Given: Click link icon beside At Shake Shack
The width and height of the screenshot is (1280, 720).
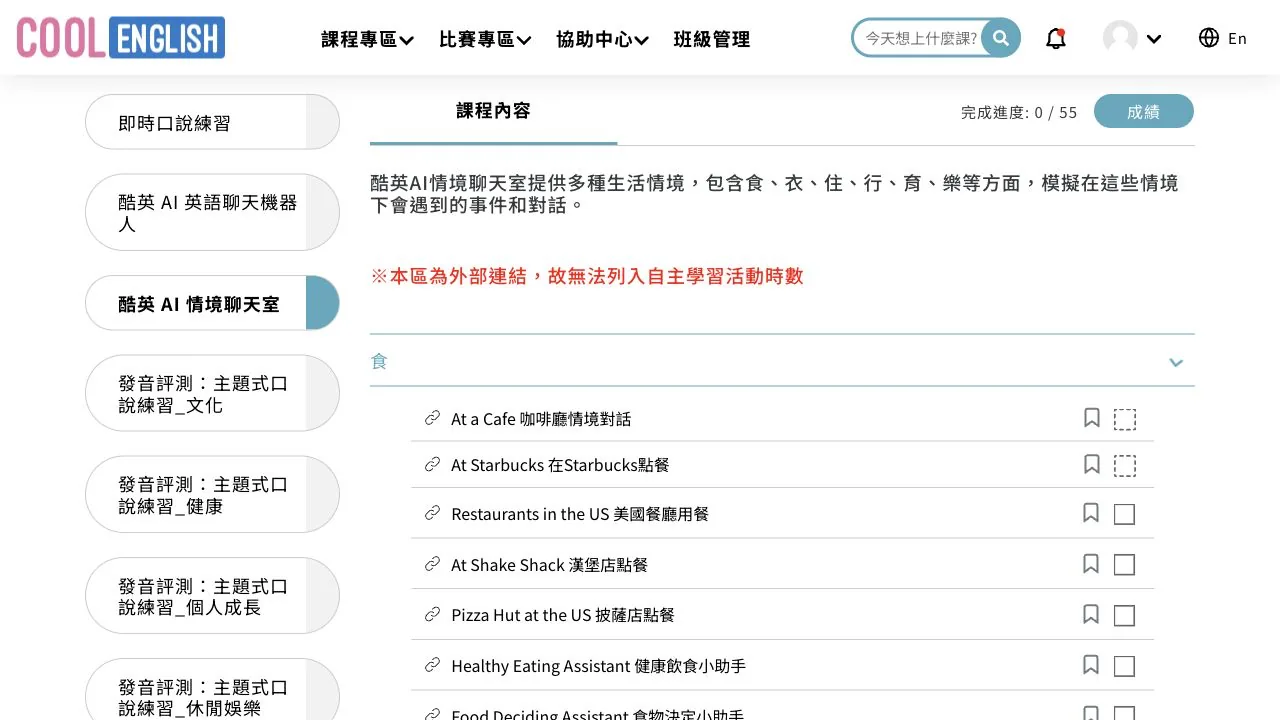Looking at the screenshot, I should [x=432, y=564].
